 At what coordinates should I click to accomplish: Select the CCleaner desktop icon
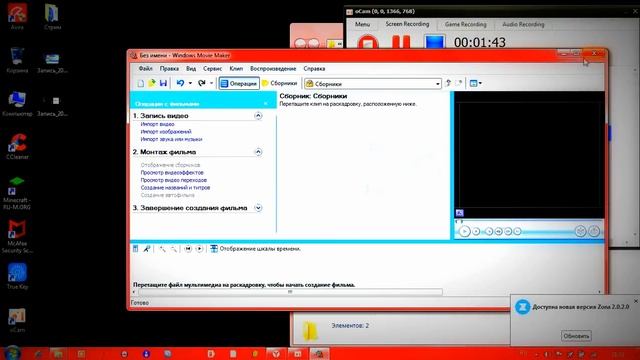coord(17,147)
